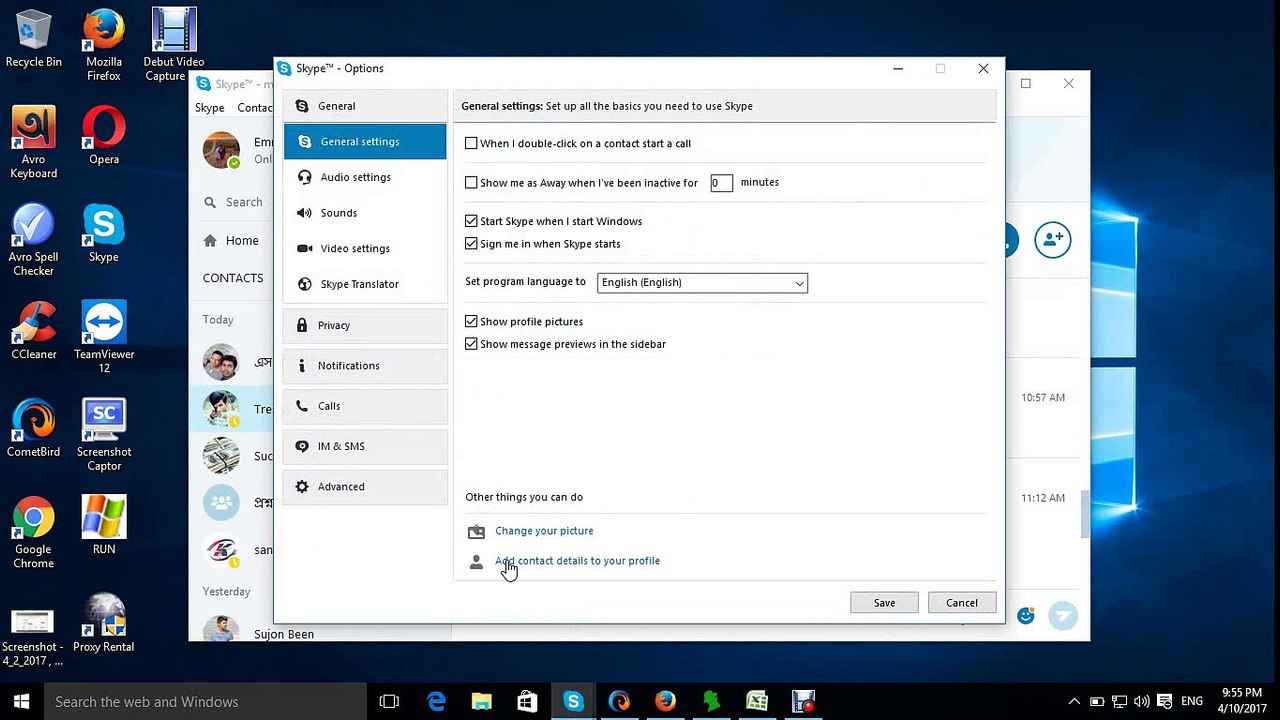
Task: Open Task View on the taskbar
Action: (389, 702)
